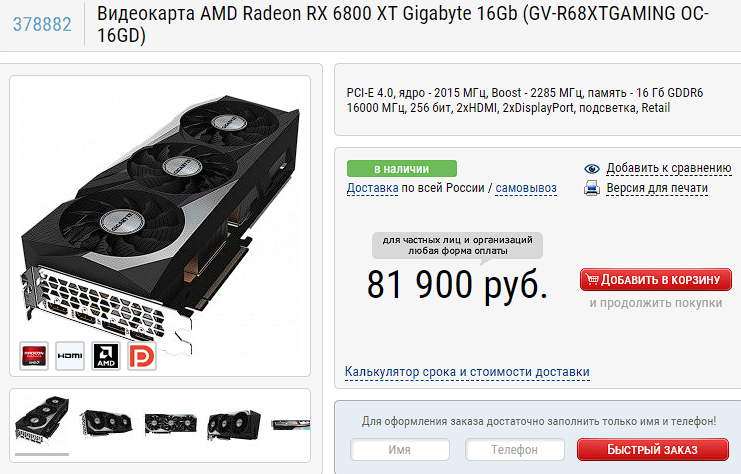Image resolution: width=741 pixels, height=474 pixels.
Task: Select the third front-view thumbnail
Action: click(x=170, y=423)
